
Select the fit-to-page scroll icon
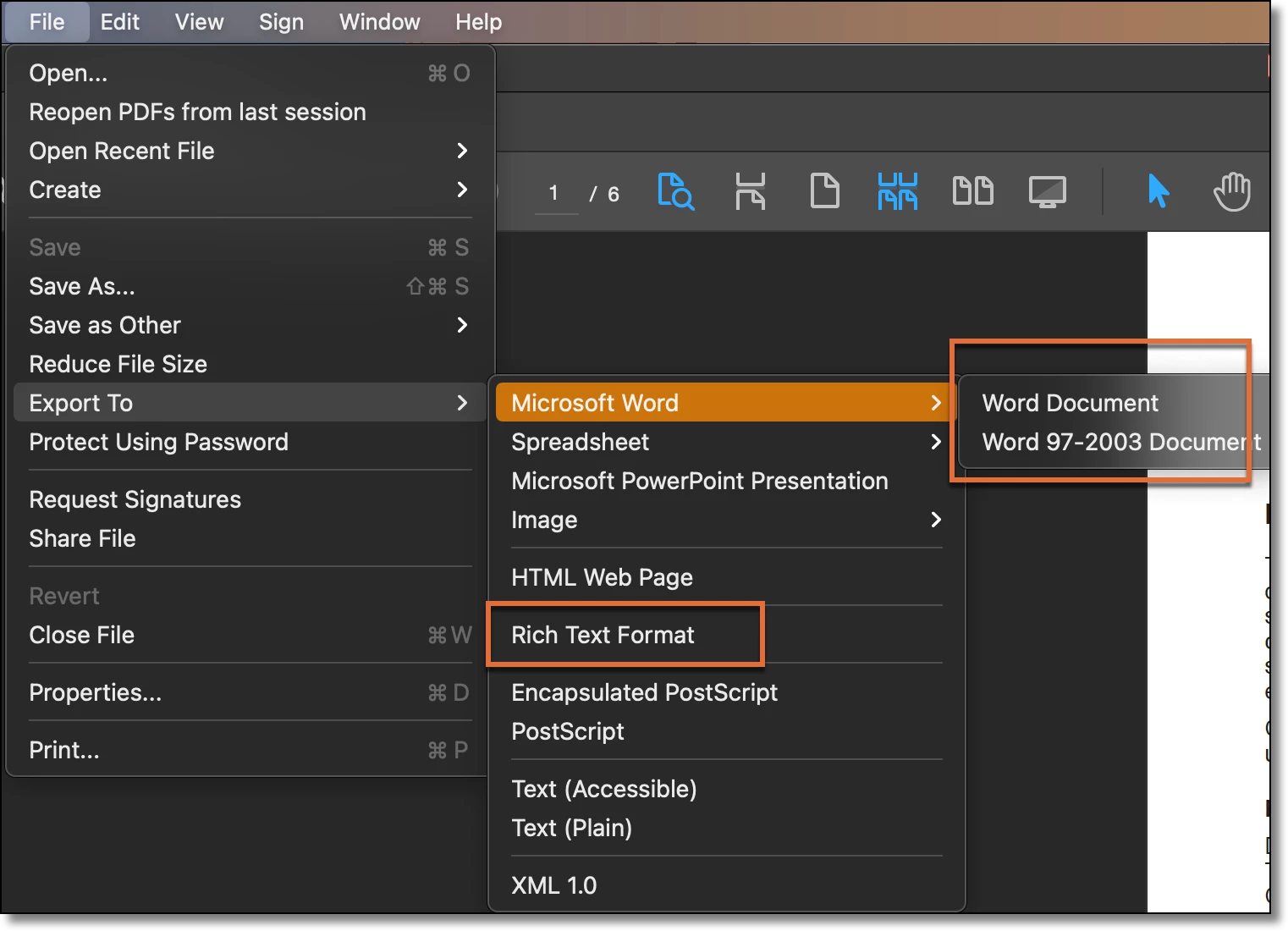coord(750,191)
